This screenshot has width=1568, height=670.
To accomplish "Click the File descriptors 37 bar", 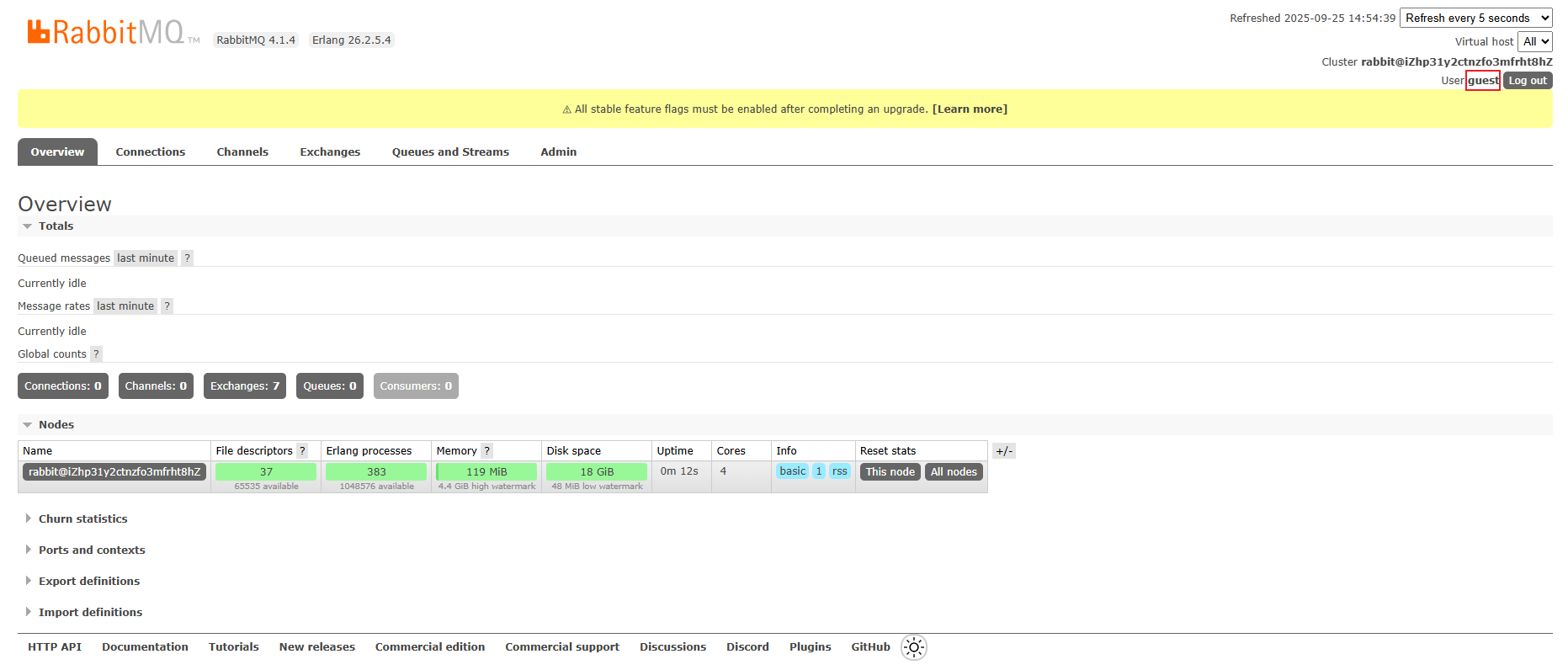I will pyautogui.click(x=266, y=472).
